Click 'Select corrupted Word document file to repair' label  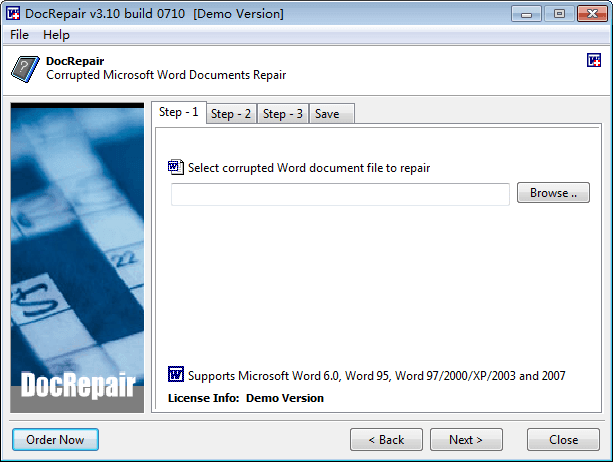[309, 168]
